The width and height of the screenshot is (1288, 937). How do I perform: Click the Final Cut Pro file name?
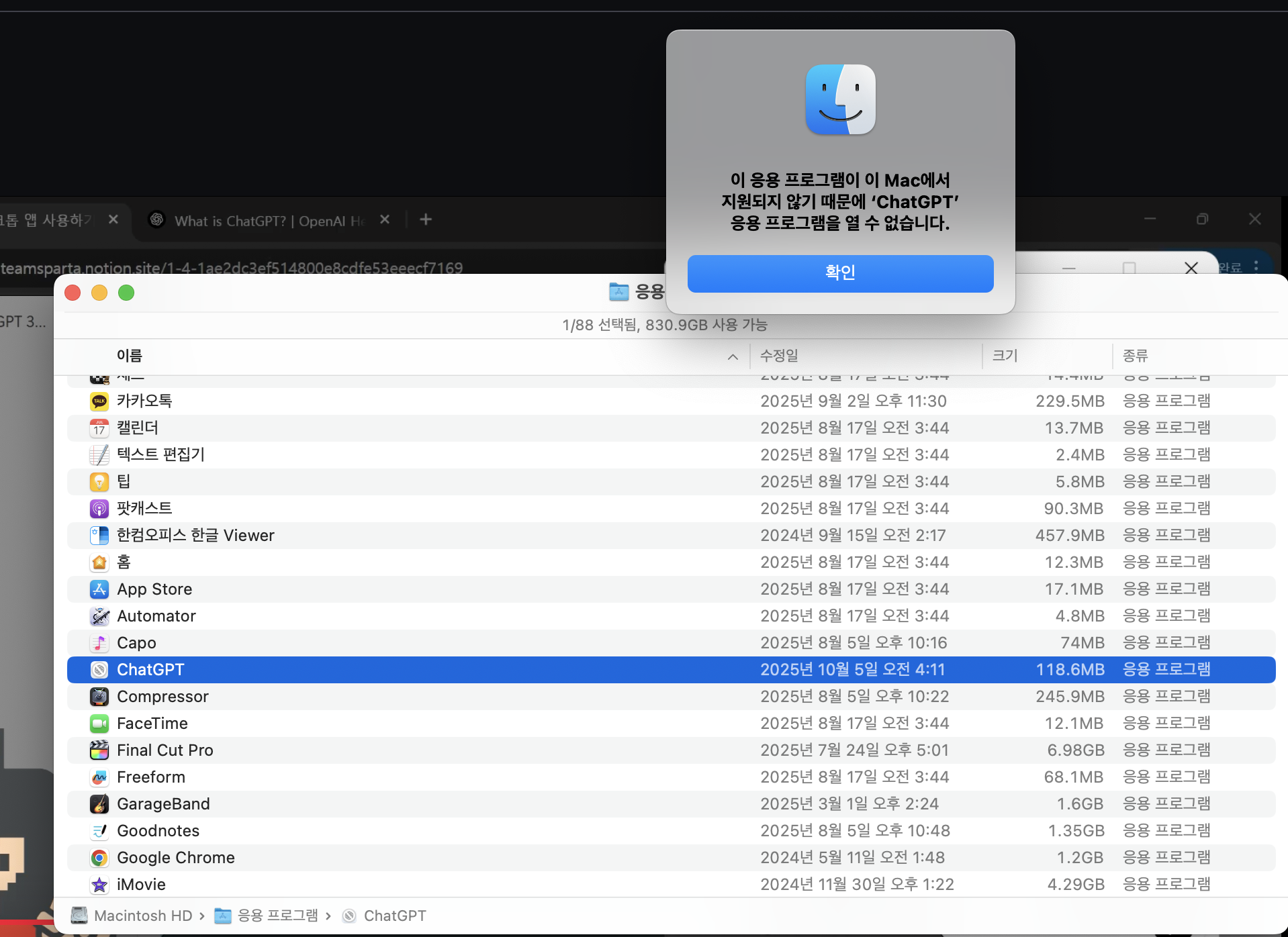pyautogui.click(x=165, y=750)
